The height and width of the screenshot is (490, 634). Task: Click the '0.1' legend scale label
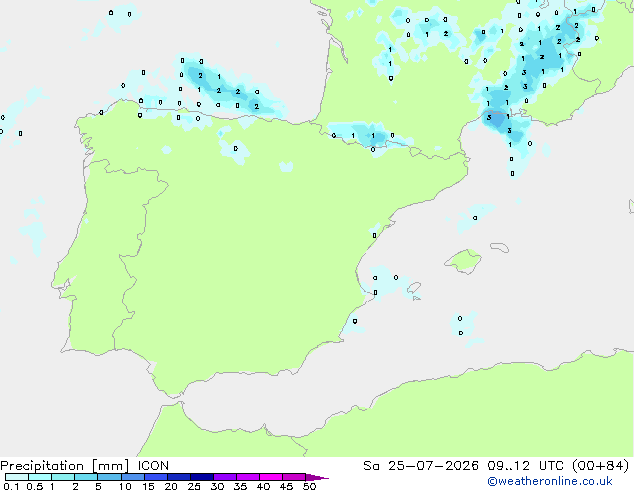point(11,486)
